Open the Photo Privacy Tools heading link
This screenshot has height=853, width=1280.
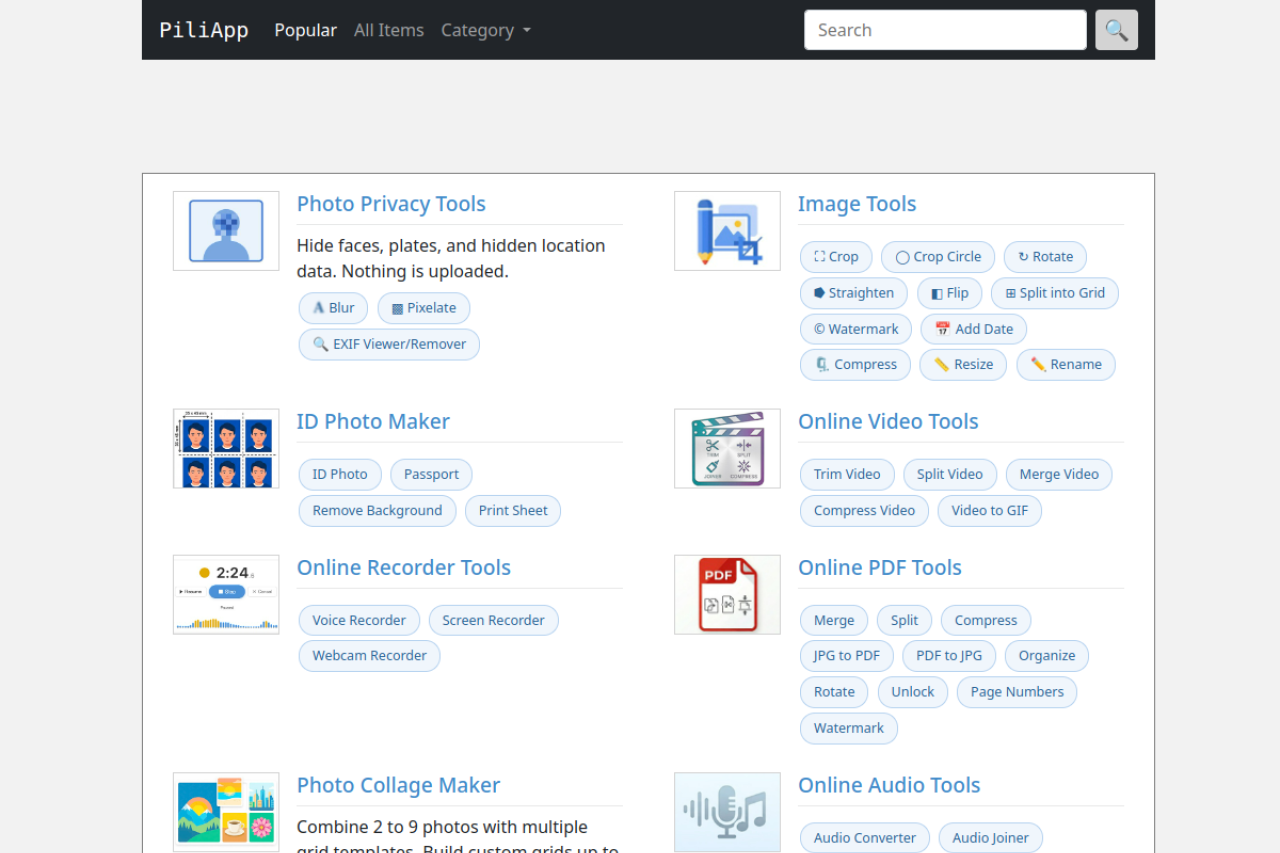click(x=391, y=204)
